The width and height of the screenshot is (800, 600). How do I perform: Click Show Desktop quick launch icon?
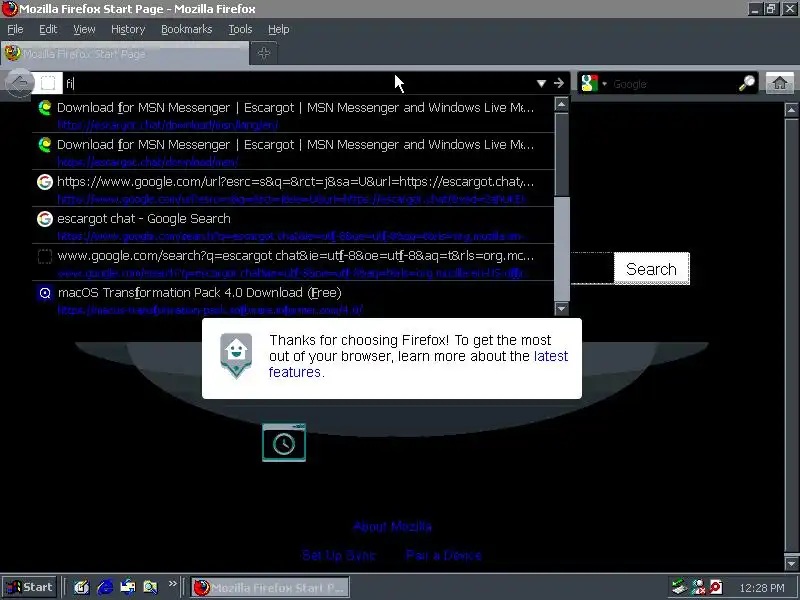pyautogui.click(x=82, y=587)
